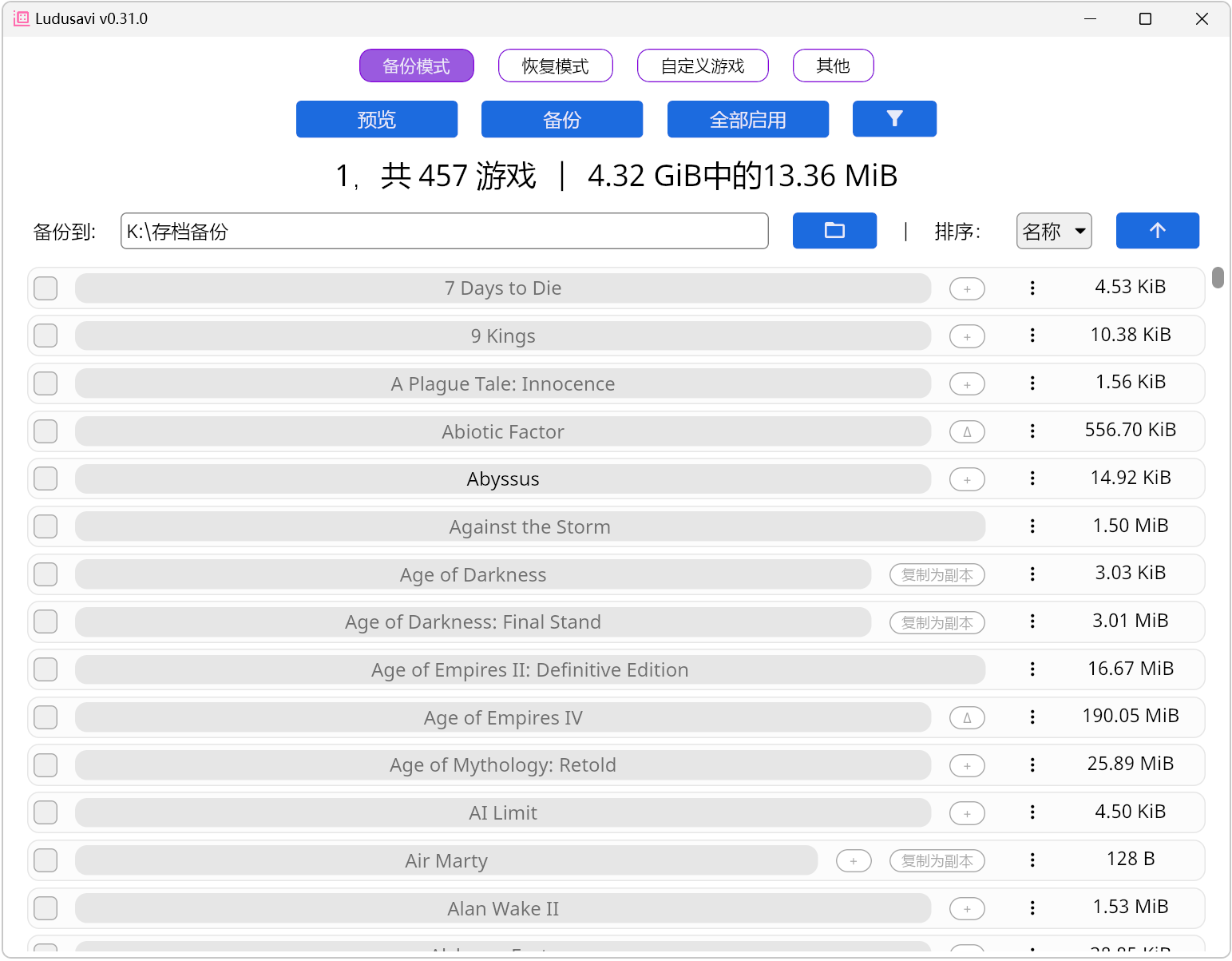Click 全部启用 to enable all games
Viewport: 1232px width, 961px height.
pyautogui.click(x=748, y=119)
